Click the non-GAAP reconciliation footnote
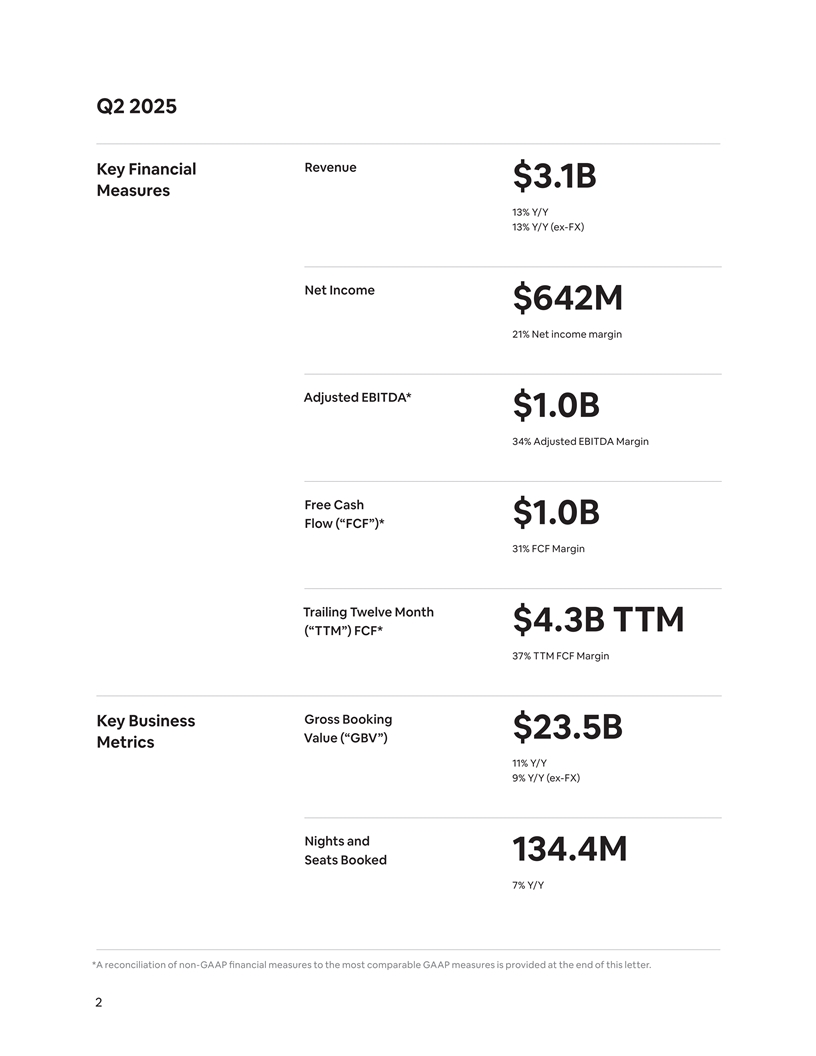 point(371,965)
